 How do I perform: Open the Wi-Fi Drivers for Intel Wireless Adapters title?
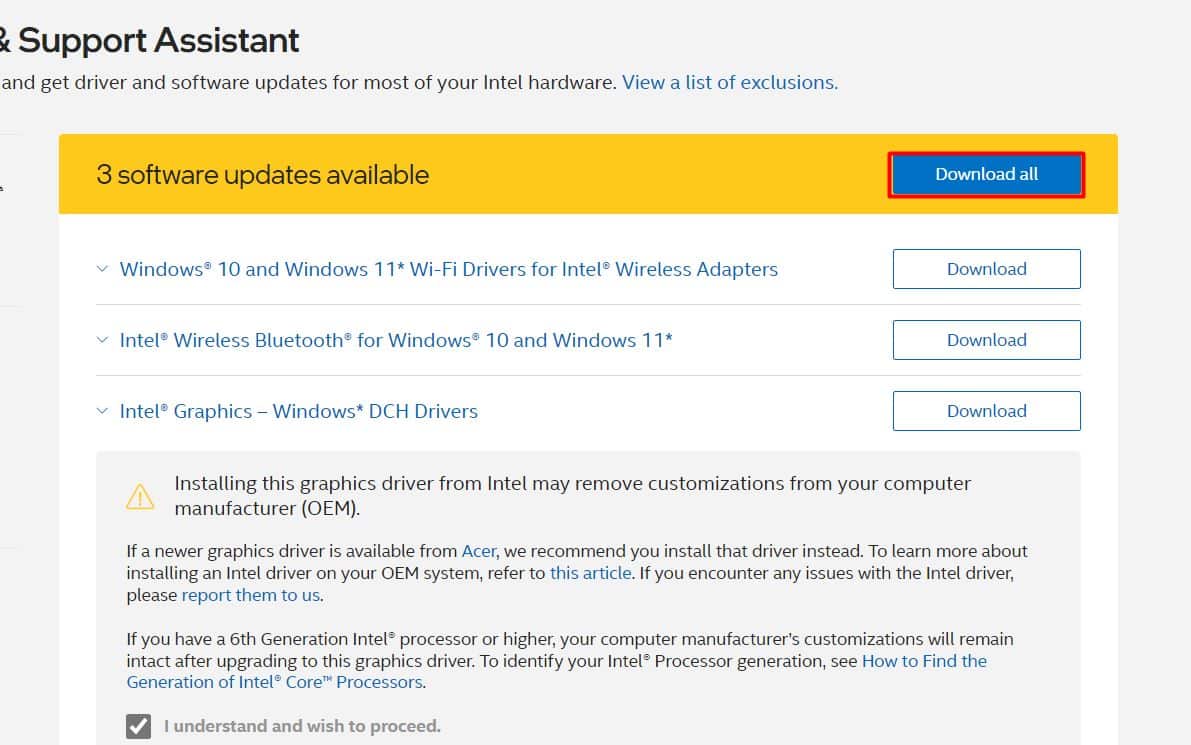click(x=448, y=269)
